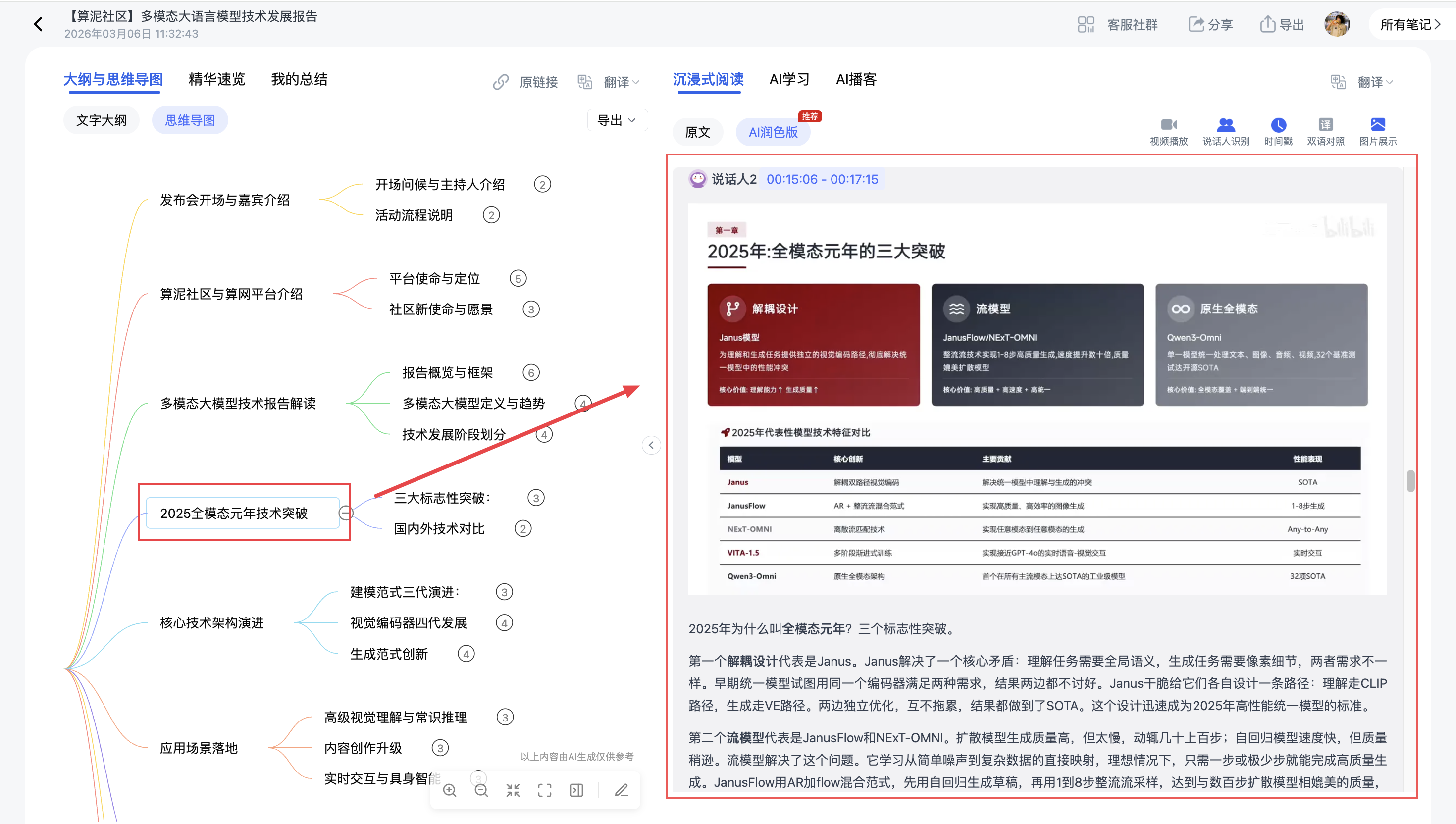Open the 精华速览 tab
Screen dimensions: 1456x824
pos(217,79)
